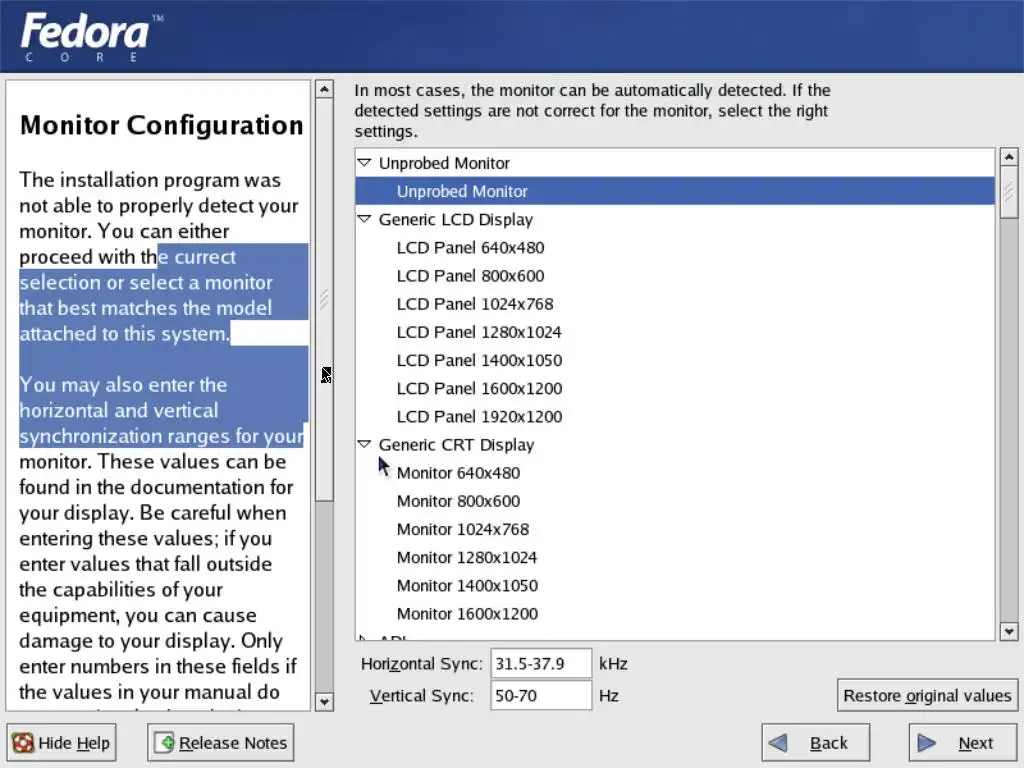This screenshot has height=768, width=1024.
Task: Click the Next arrow icon
Action: (x=927, y=743)
